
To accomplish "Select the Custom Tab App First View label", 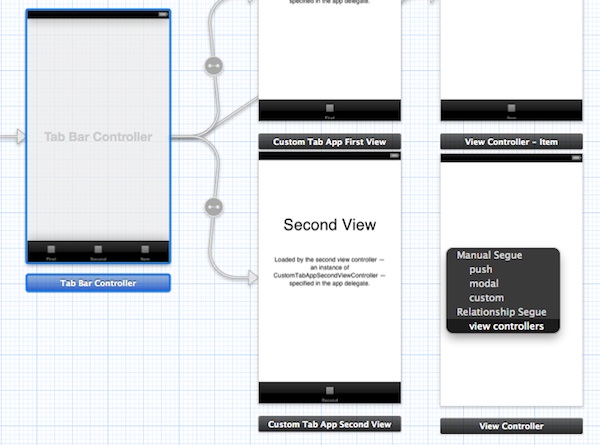I will click(329, 142).
